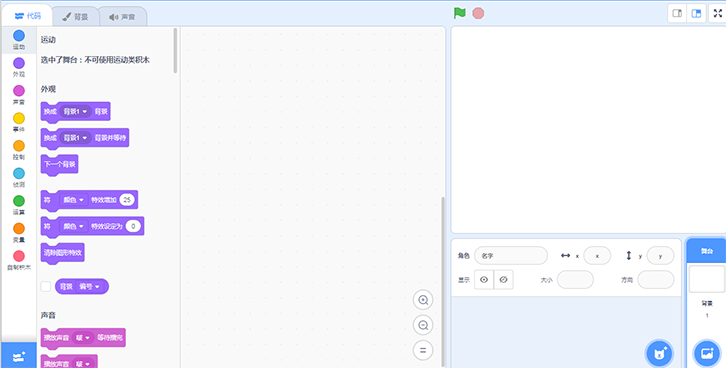The height and width of the screenshot is (368, 726).
Task: Click the 清除图形特效 block
Action: [63, 253]
